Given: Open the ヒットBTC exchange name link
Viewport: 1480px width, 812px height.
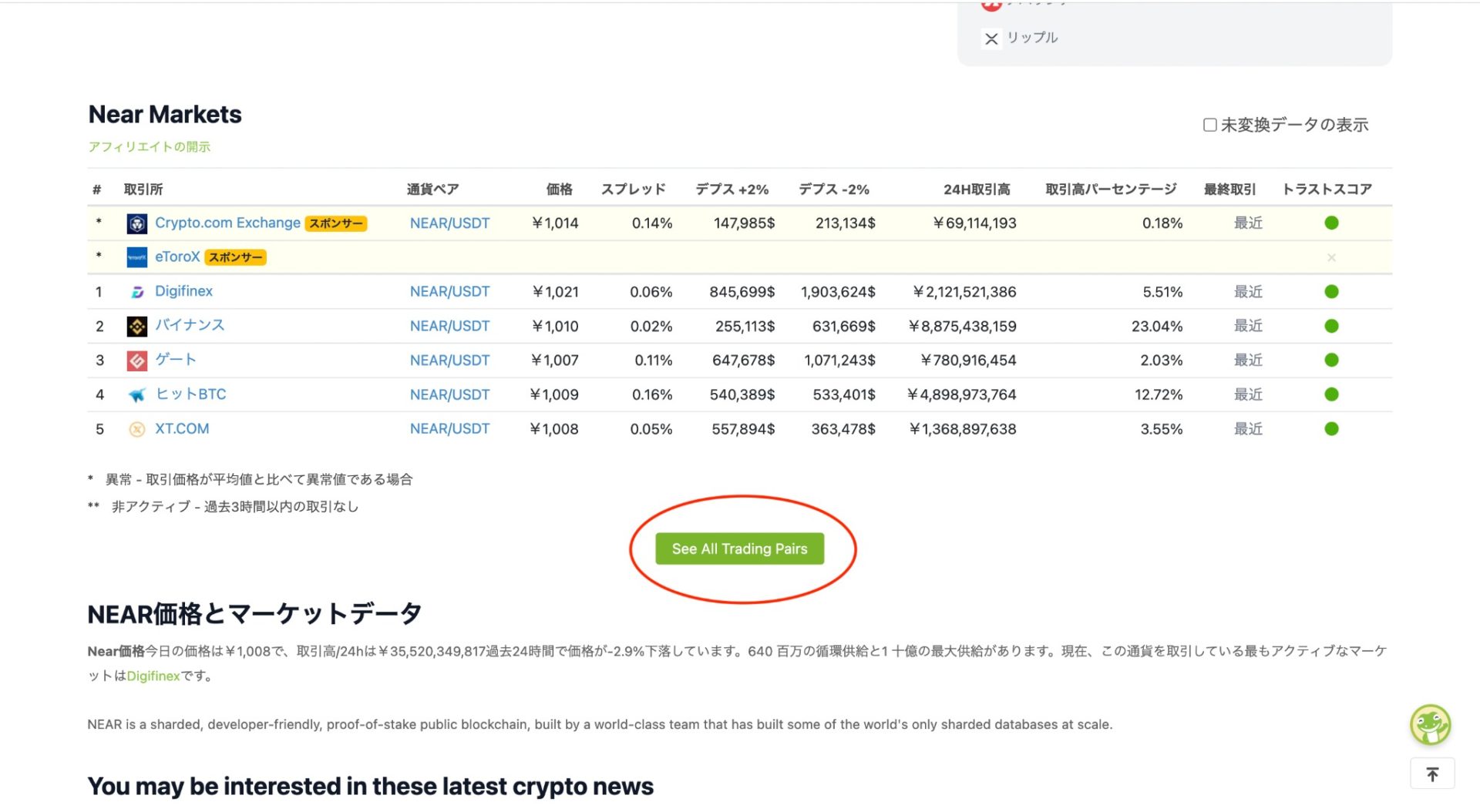Looking at the screenshot, I should click(x=191, y=394).
